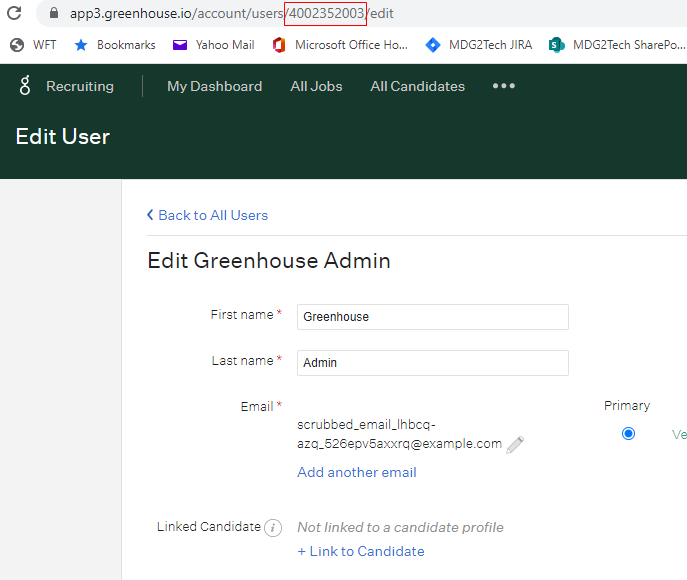Open the Bookmarks star folder
Viewport: 687px width, 580px height.
(x=115, y=45)
